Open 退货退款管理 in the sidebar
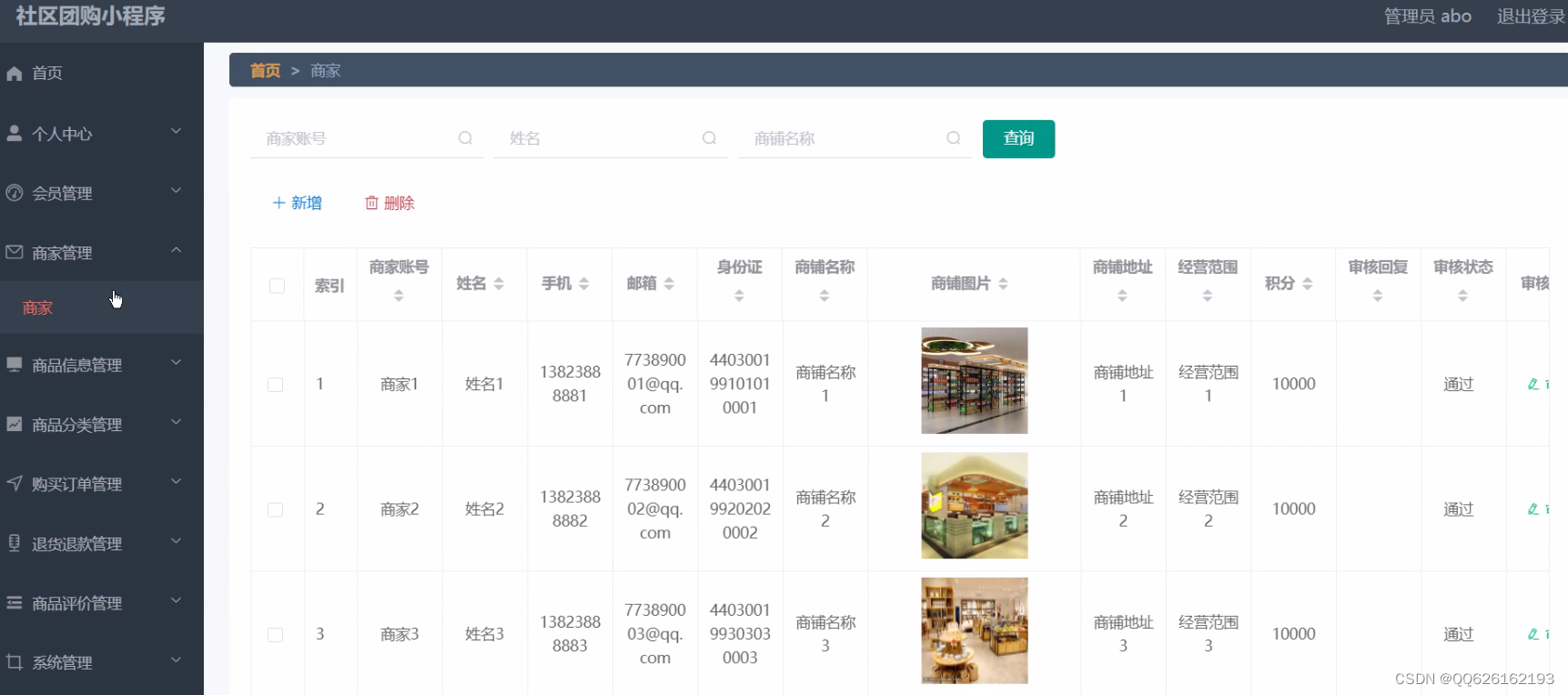The width and height of the screenshot is (1568, 695). pos(102,544)
